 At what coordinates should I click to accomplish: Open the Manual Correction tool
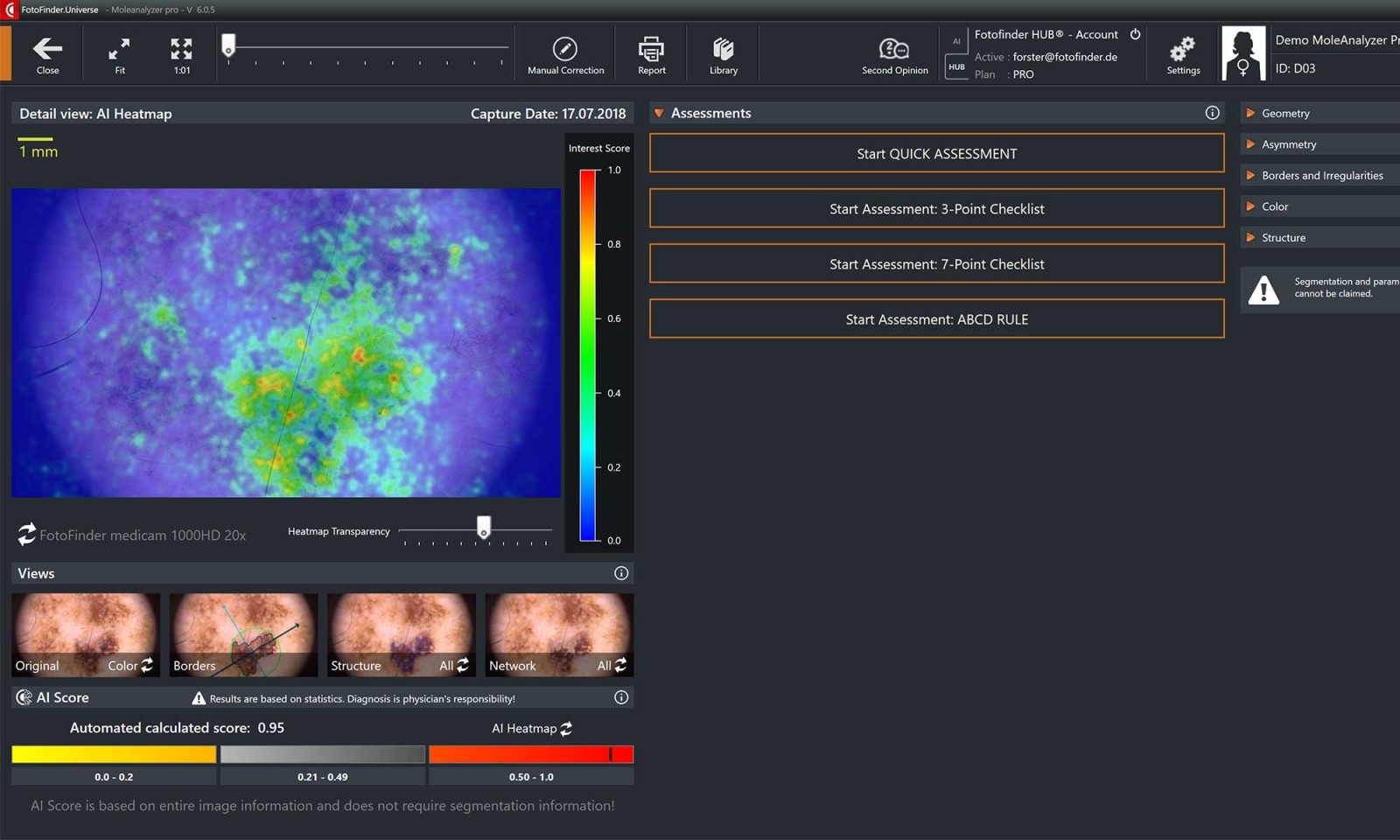(565, 48)
